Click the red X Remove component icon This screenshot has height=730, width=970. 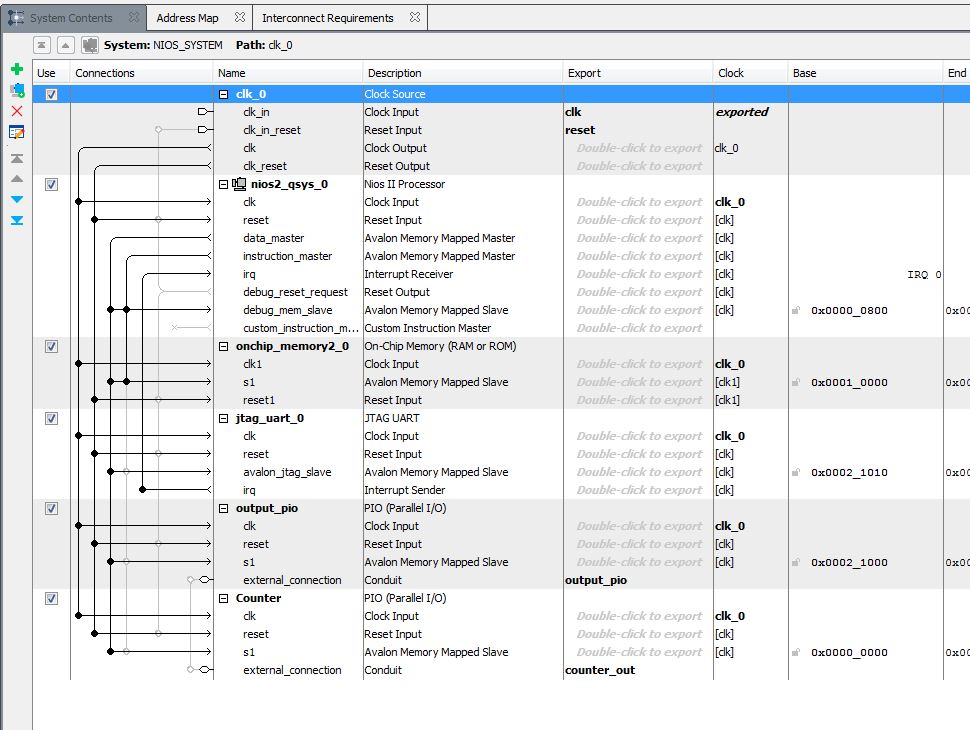[x=16, y=111]
